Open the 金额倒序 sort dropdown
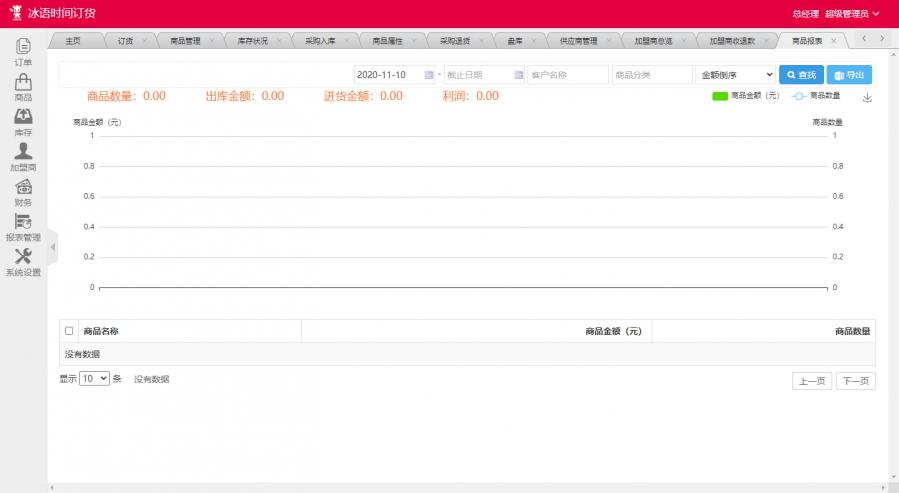 click(735, 75)
